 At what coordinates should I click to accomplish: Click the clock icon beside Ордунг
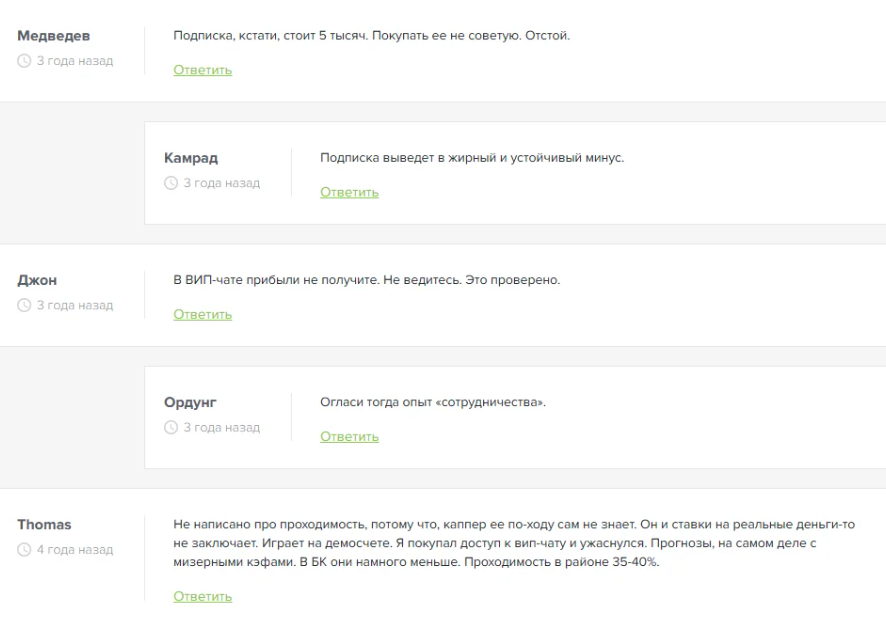coord(172,429)
